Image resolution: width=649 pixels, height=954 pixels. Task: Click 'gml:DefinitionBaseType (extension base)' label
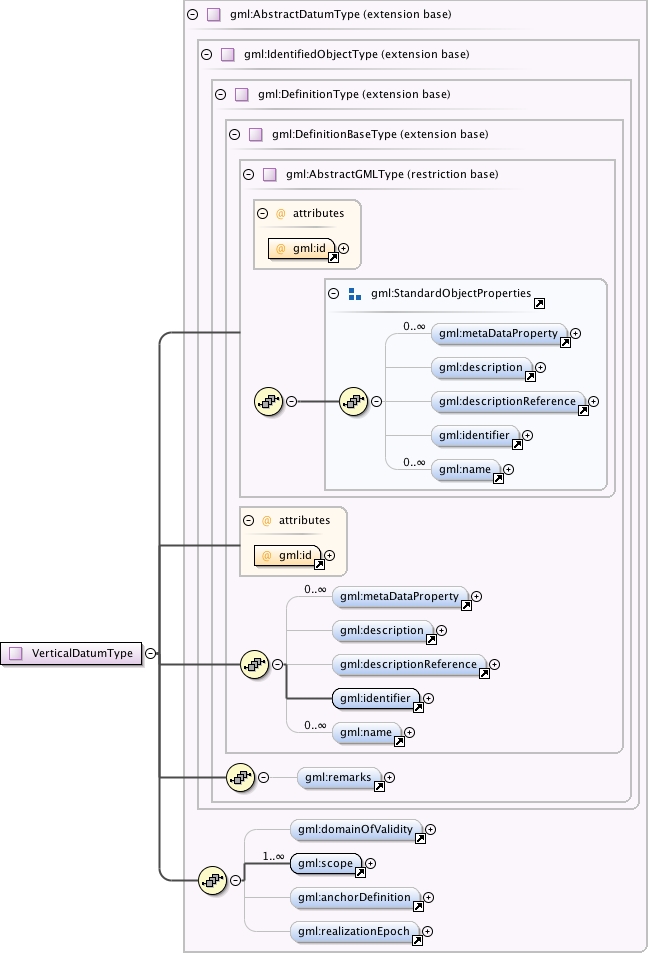[x=380, y=134]
